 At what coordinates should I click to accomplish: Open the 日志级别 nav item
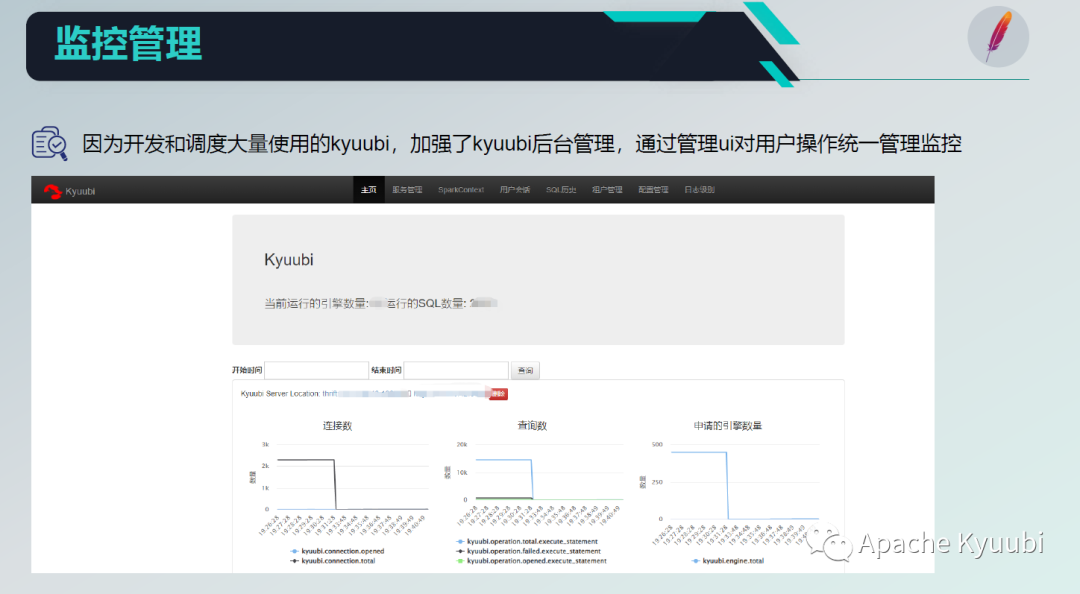[x=699, y=190]
